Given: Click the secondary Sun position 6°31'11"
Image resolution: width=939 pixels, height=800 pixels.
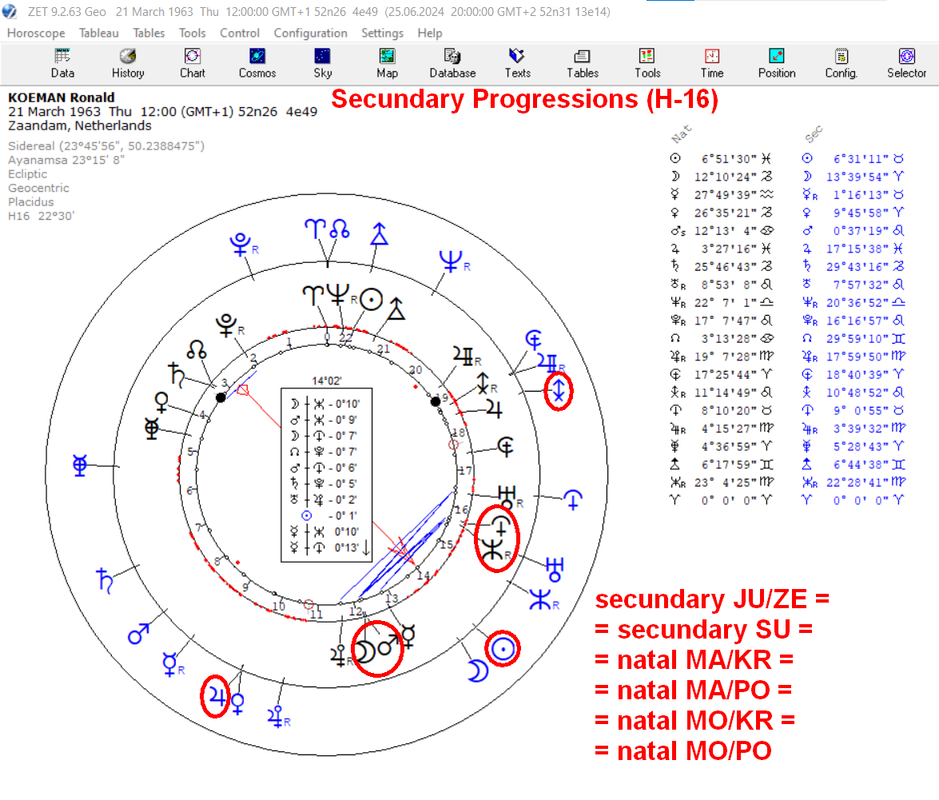Looking at the screenshot, I should (861, 159).
